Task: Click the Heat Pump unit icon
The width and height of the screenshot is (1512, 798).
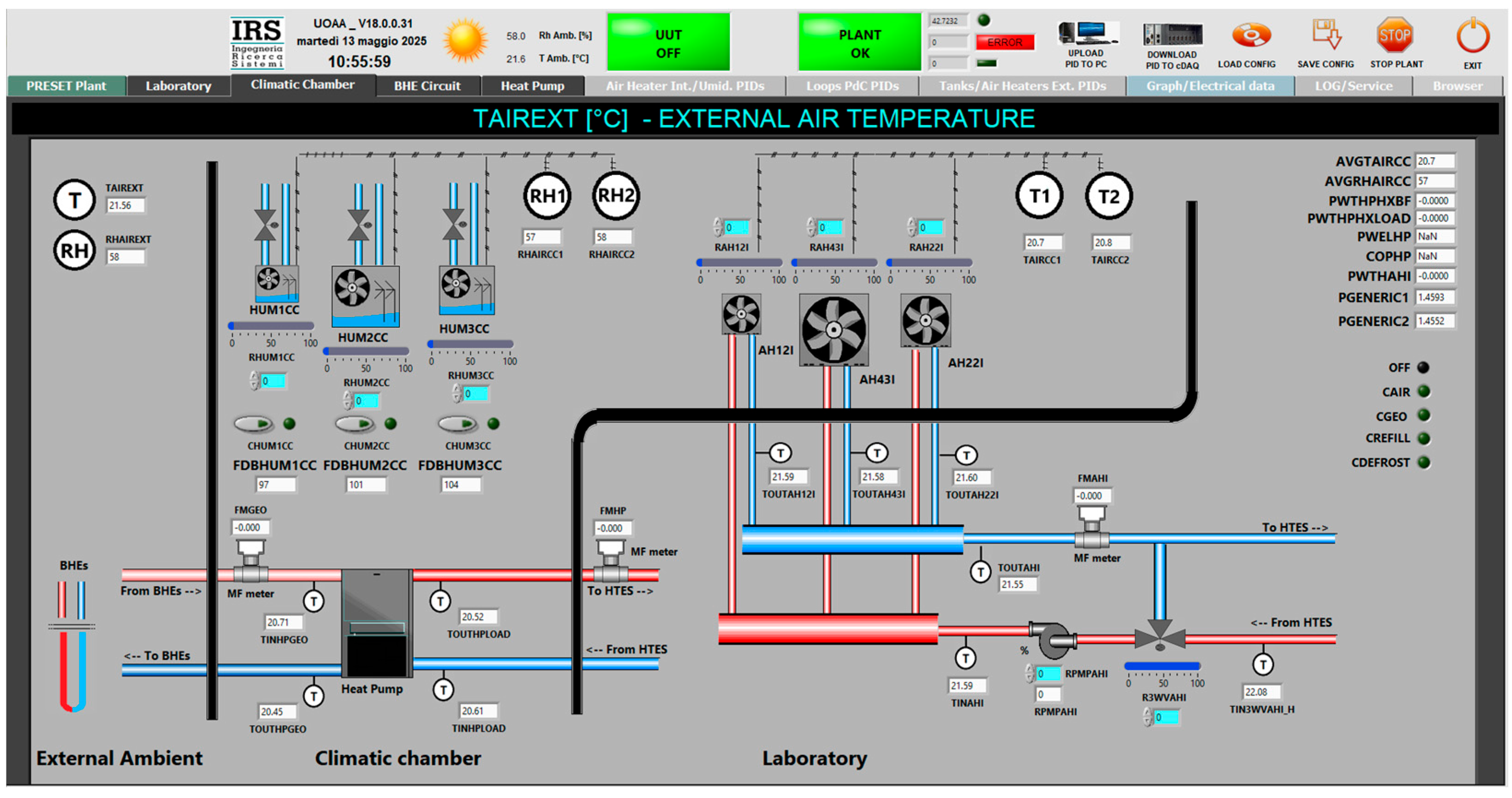Action: tap(376, 622)
